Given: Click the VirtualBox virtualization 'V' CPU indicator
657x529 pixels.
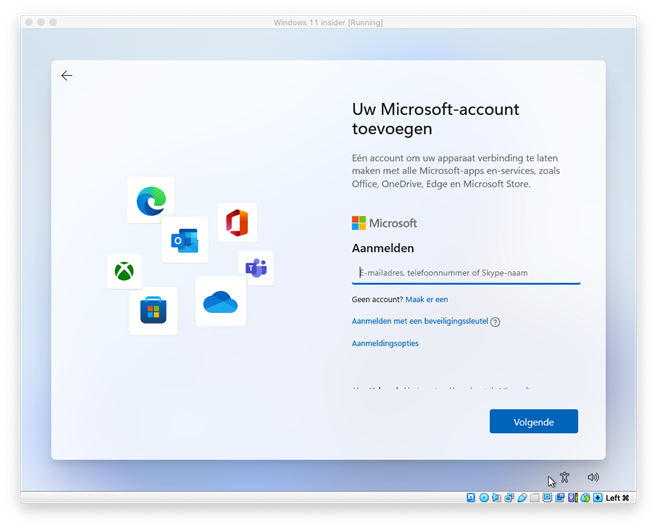Looking at the screenshot, I should click(572, 498).
